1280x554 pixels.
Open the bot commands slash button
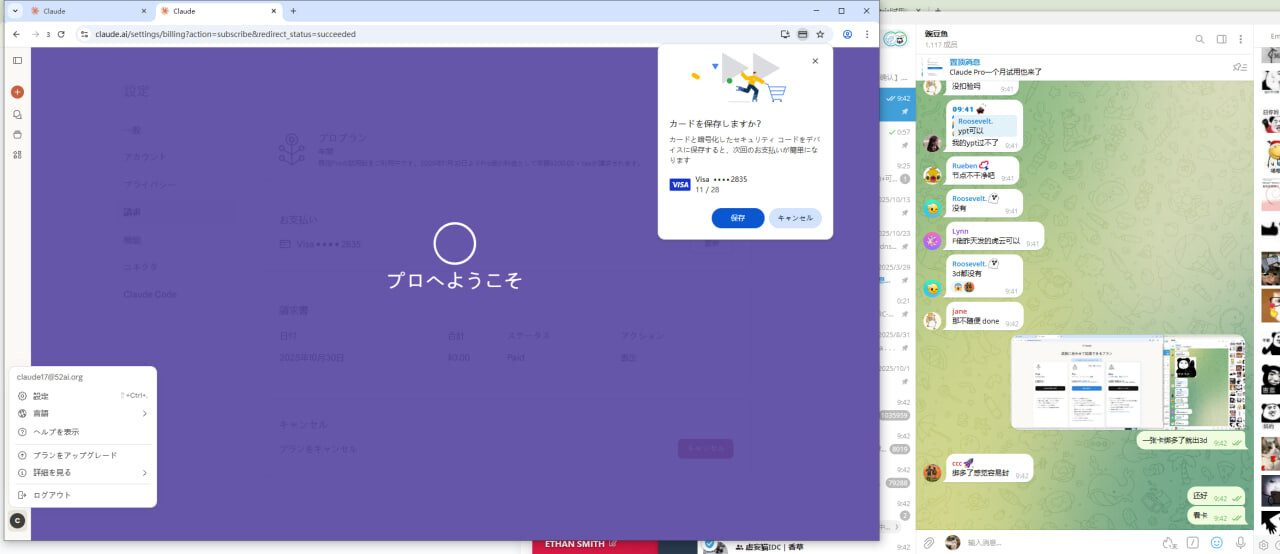pos(1193,542)
